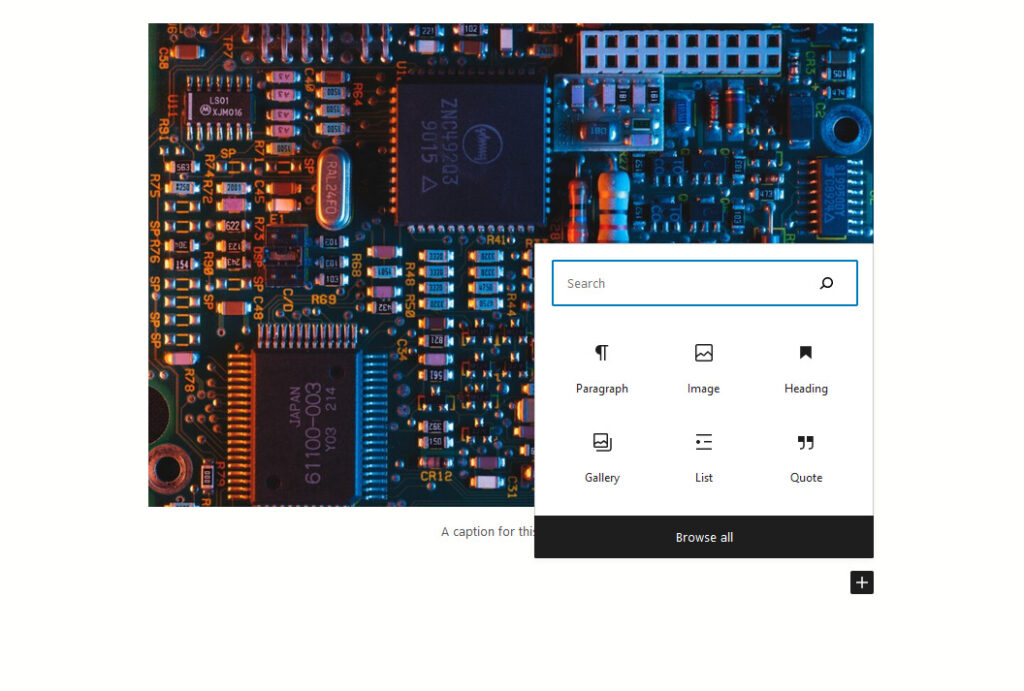Click the magnifier search icon
Image resolution: width=1024 pixels, height=691 pixels.
[826, 283]
